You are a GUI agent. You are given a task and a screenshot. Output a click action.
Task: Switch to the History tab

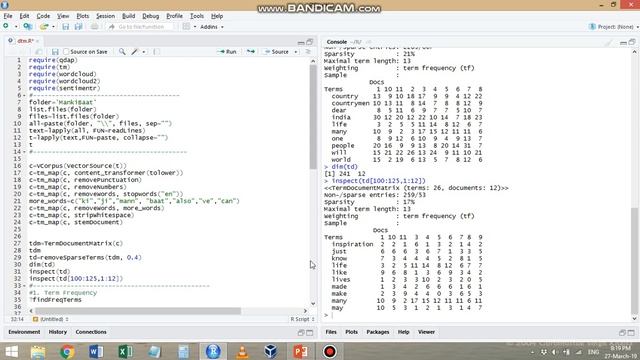(58, 332)
